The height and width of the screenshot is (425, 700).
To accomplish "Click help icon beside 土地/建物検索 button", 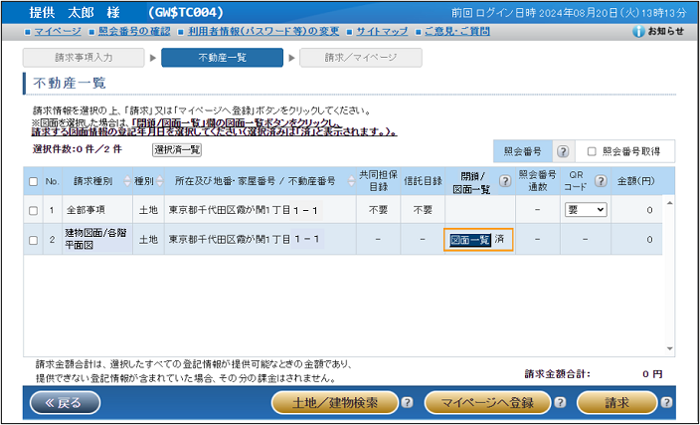I will tap(407, 403).
